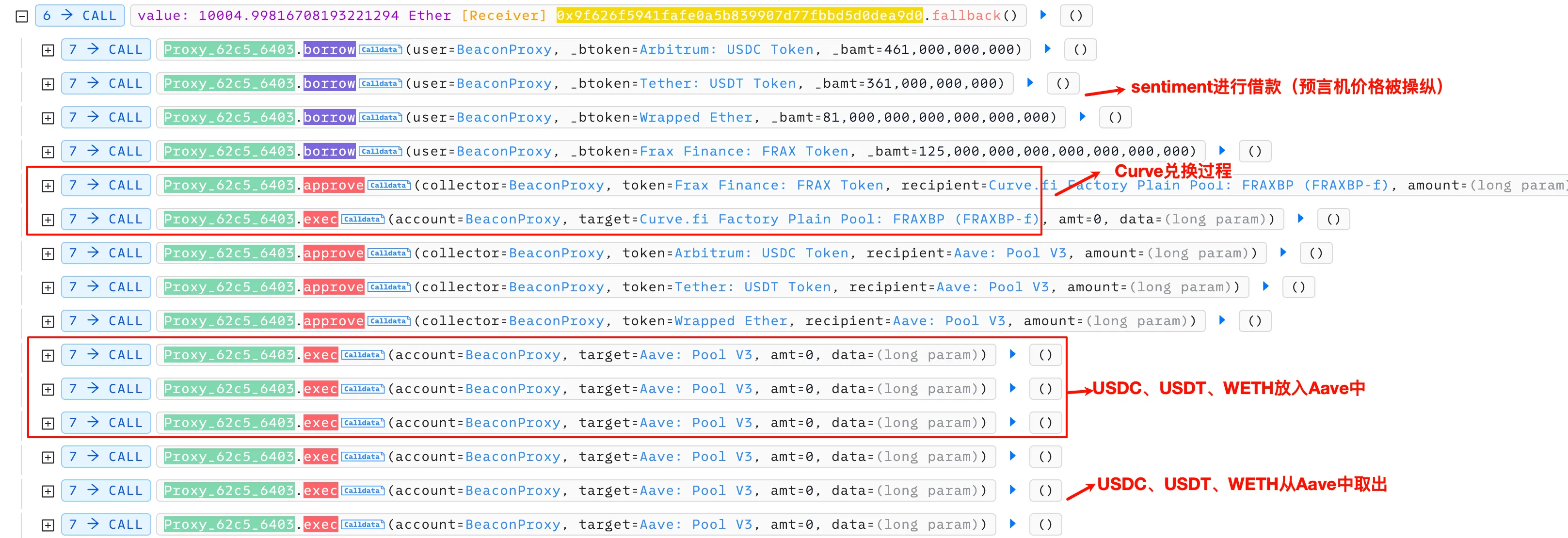Click '7 → CALL' badge on borrow USDC row

coord(106,49)
